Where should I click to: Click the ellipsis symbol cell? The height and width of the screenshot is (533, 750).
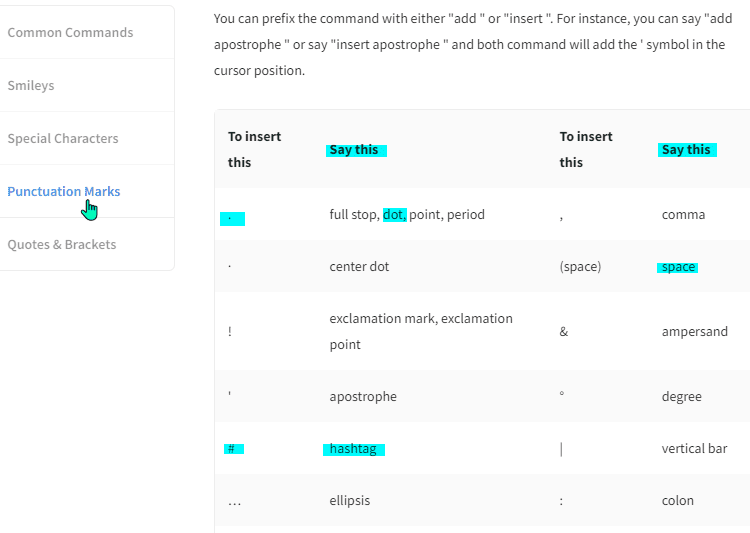click(234, 501)
